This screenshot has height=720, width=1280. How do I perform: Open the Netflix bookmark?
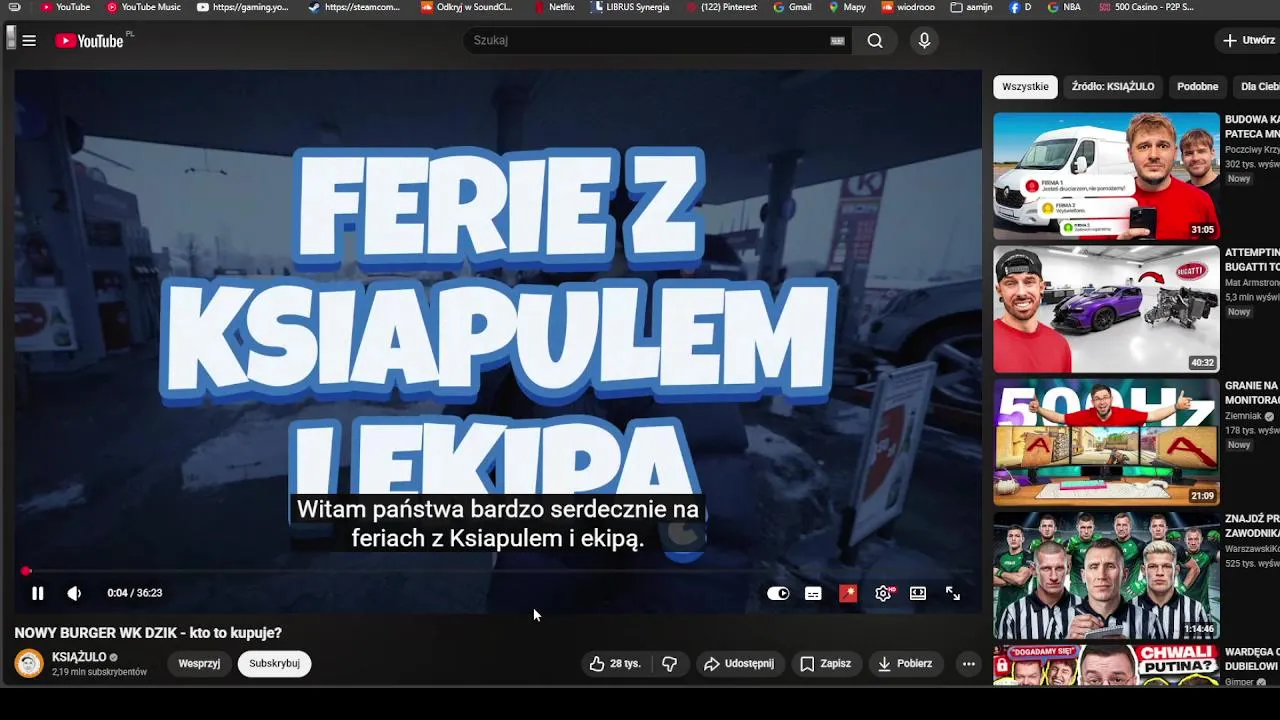pyautogui.click(x=555, y=7)
